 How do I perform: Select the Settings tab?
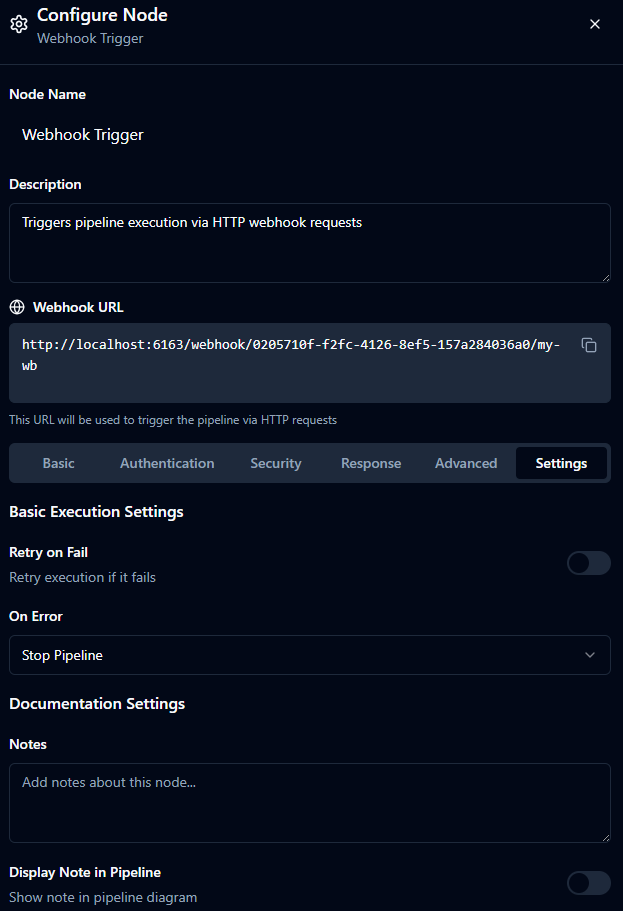[561, 463]
